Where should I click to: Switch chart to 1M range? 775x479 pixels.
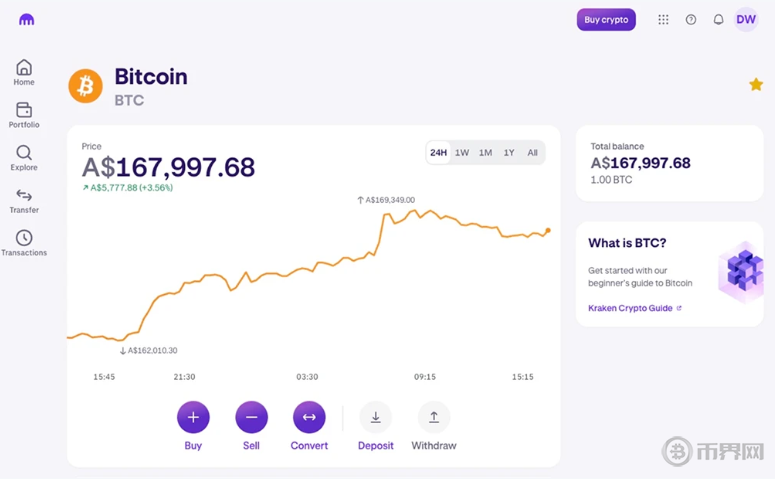[x=485, y=153]
